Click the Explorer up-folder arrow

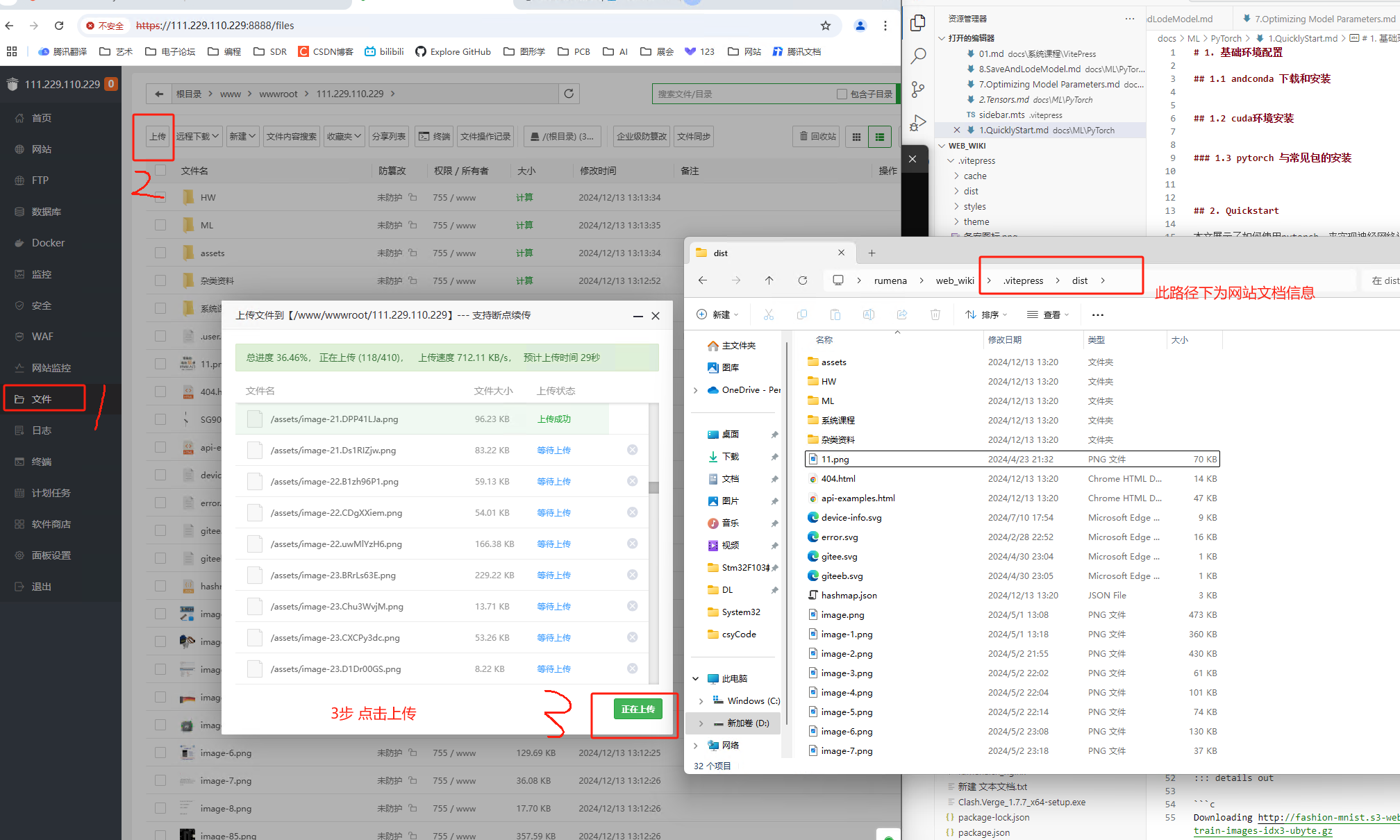click(x=769, y=280)
